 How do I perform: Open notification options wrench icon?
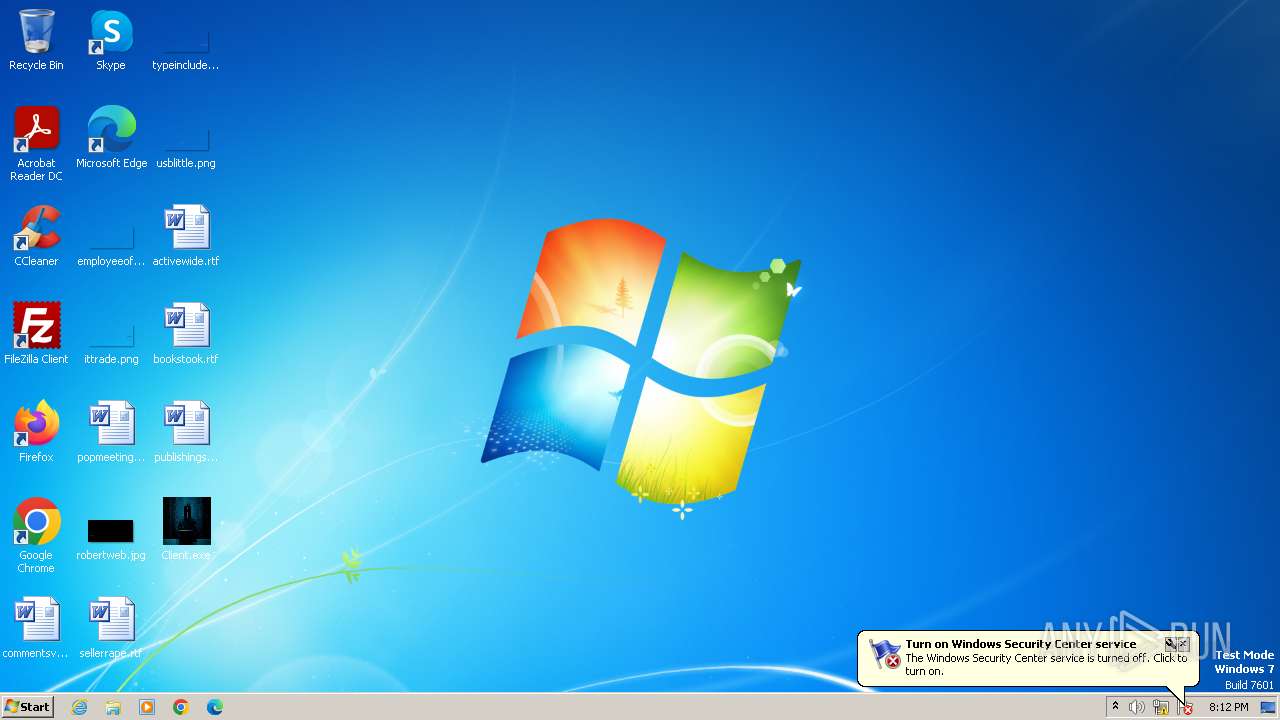pos(1170,644)
